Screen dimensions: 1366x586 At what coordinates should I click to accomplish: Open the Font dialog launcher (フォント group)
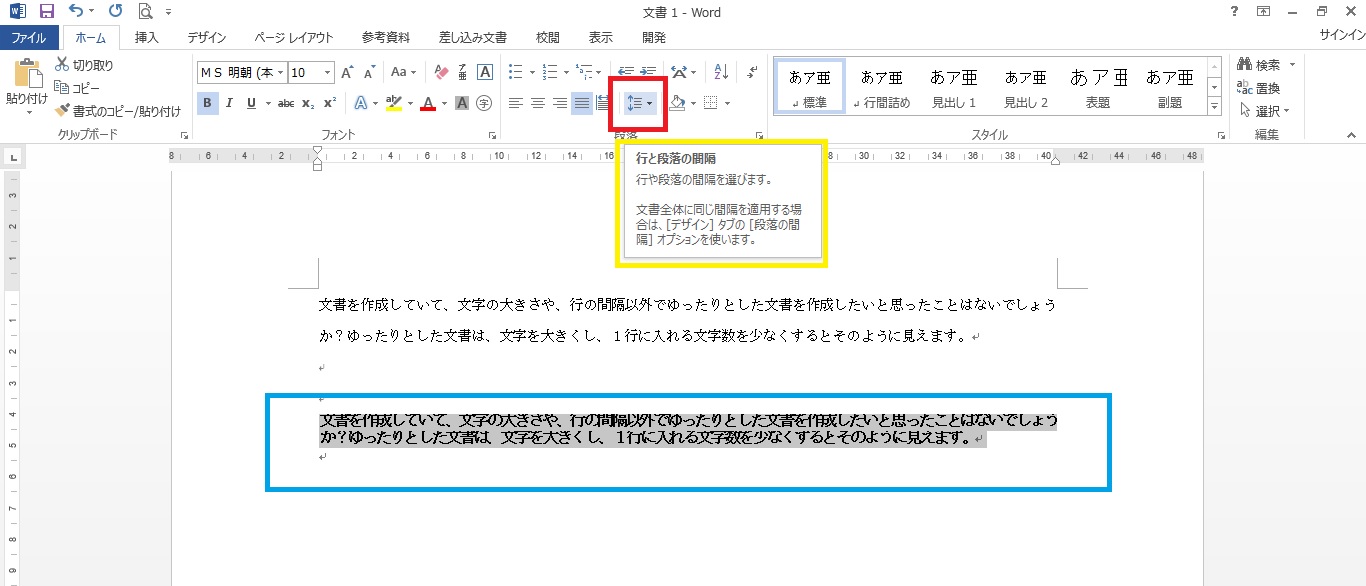coord(492,135)
